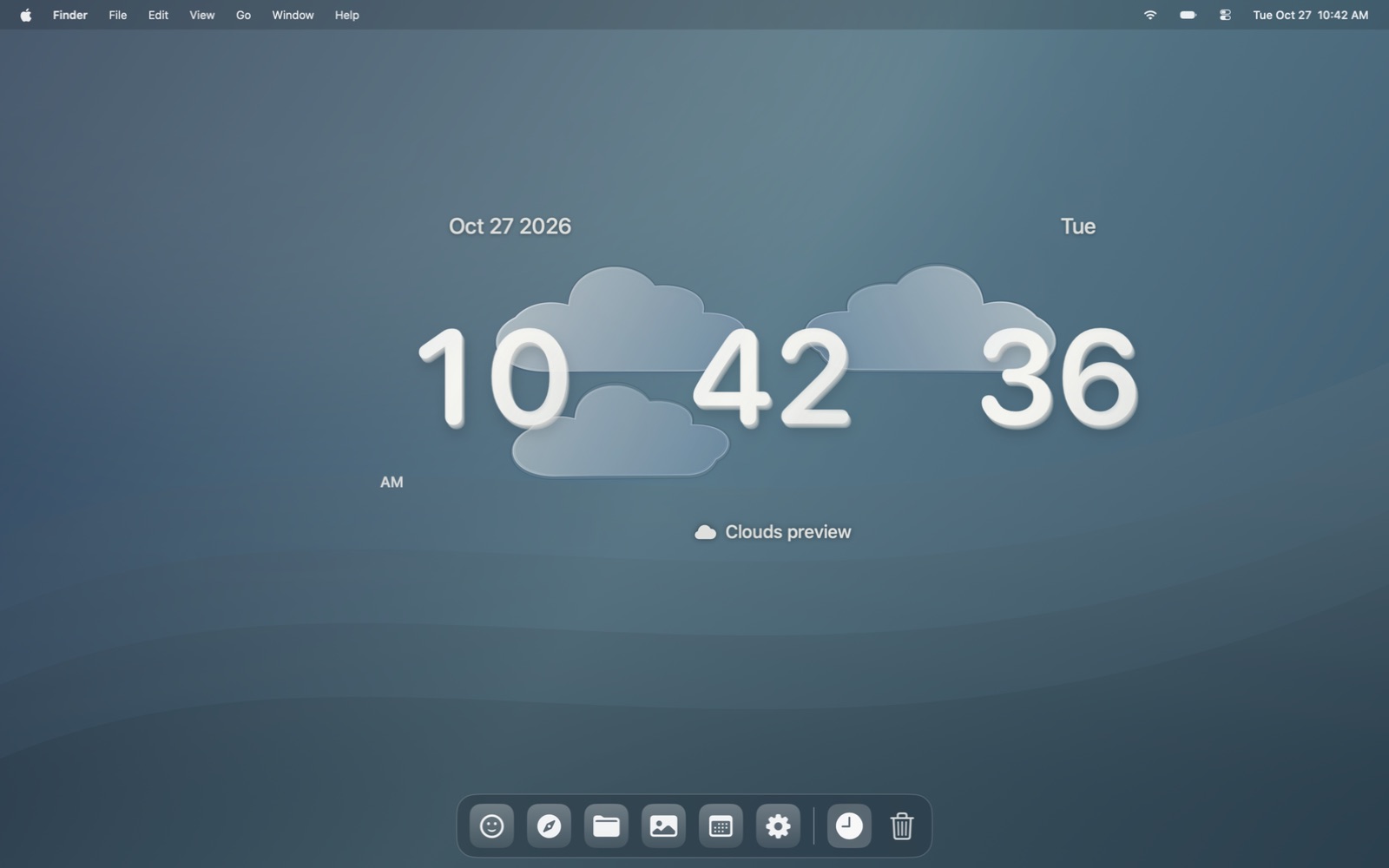Screen dimensions: 1389x868
Task: Open the Trash in the Dock
Action: pos(902,825)
